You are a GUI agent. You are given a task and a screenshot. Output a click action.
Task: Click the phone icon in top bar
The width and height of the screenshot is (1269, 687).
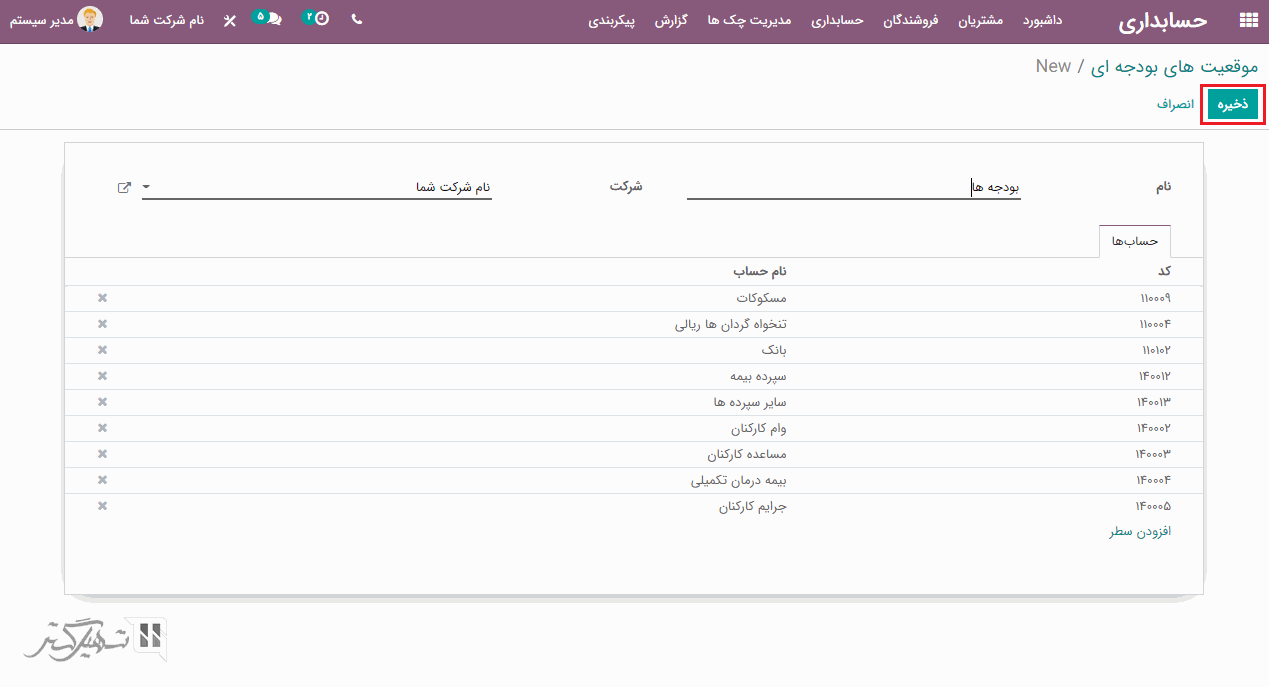pos(357,19)
